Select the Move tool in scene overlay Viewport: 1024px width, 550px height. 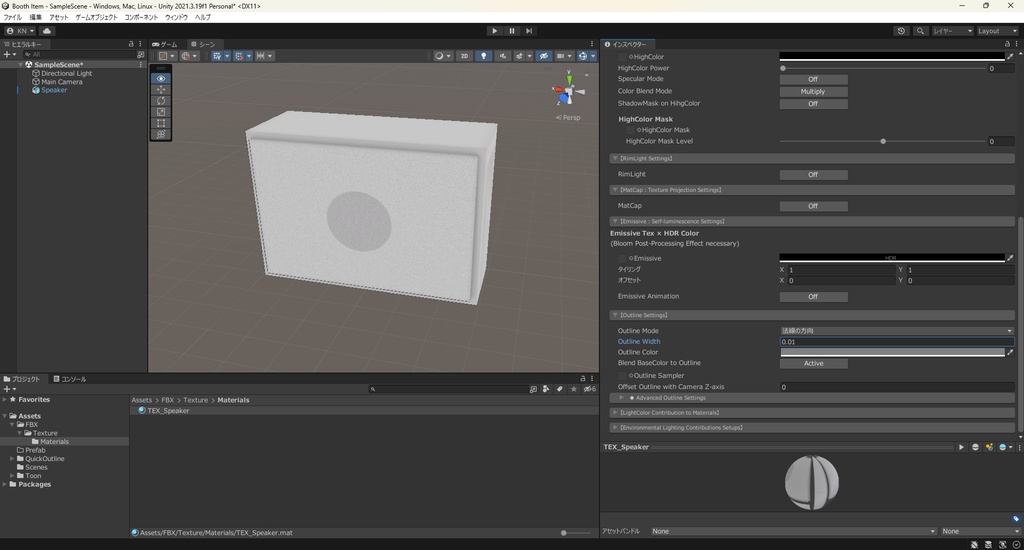tap(161, 90)
